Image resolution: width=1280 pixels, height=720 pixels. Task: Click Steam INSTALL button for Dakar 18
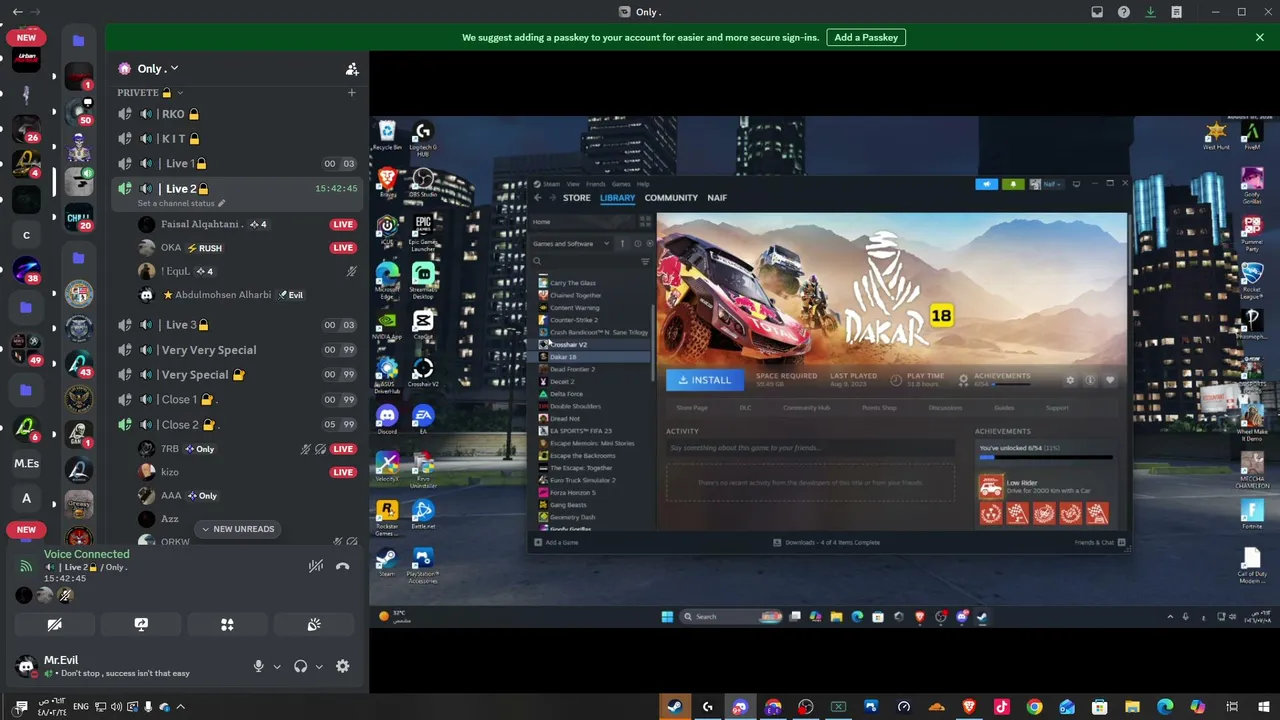[705, 380]
